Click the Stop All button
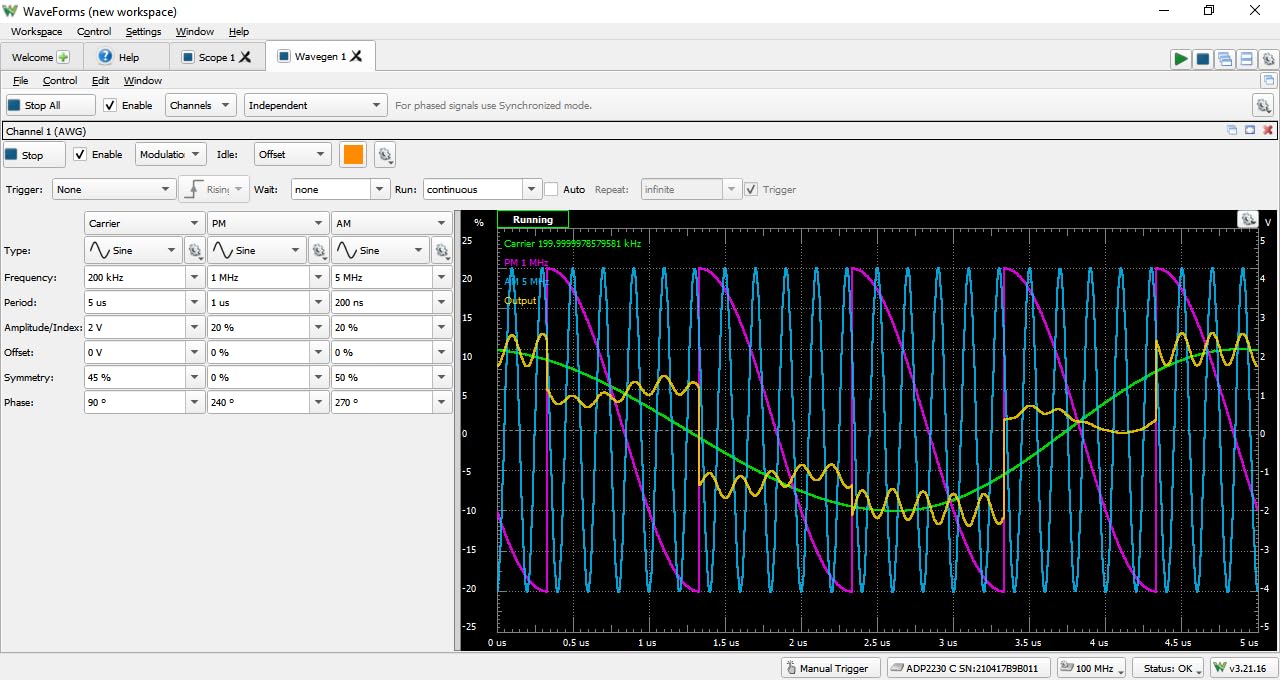This screenshot has width=1280, height=680. pyautogui.click(x=50, y=105)
